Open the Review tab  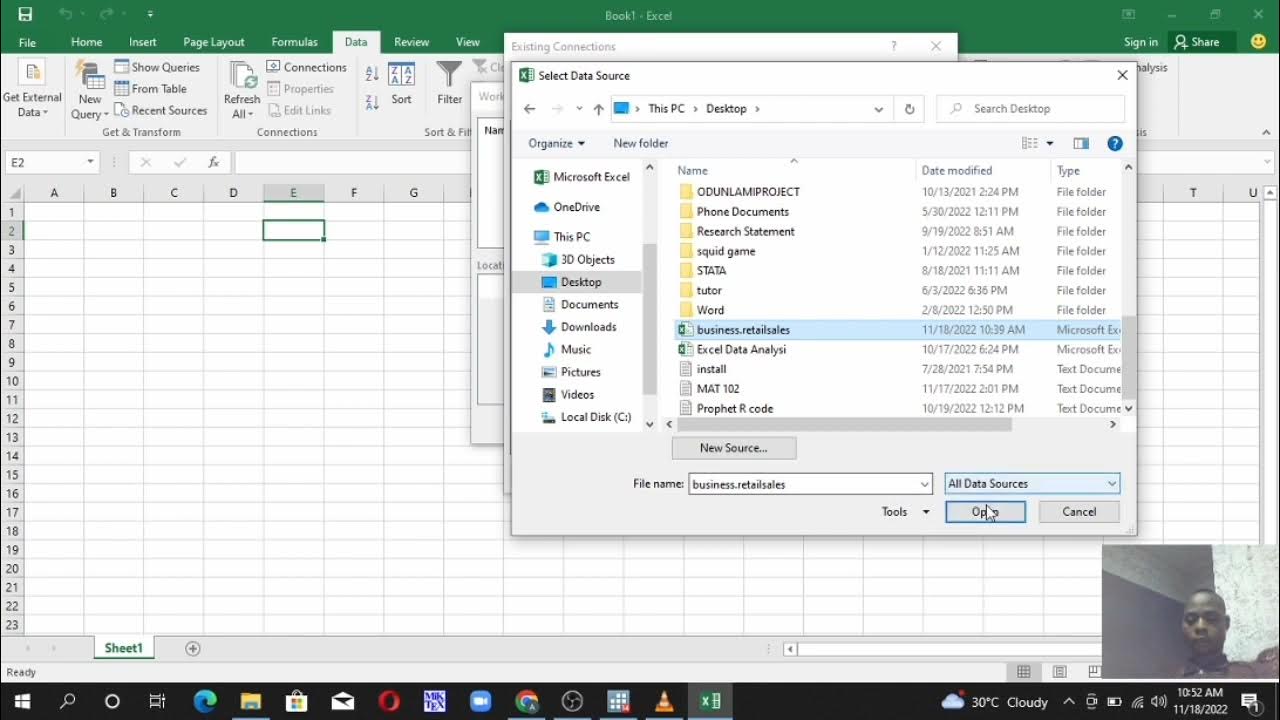(411, 42)
